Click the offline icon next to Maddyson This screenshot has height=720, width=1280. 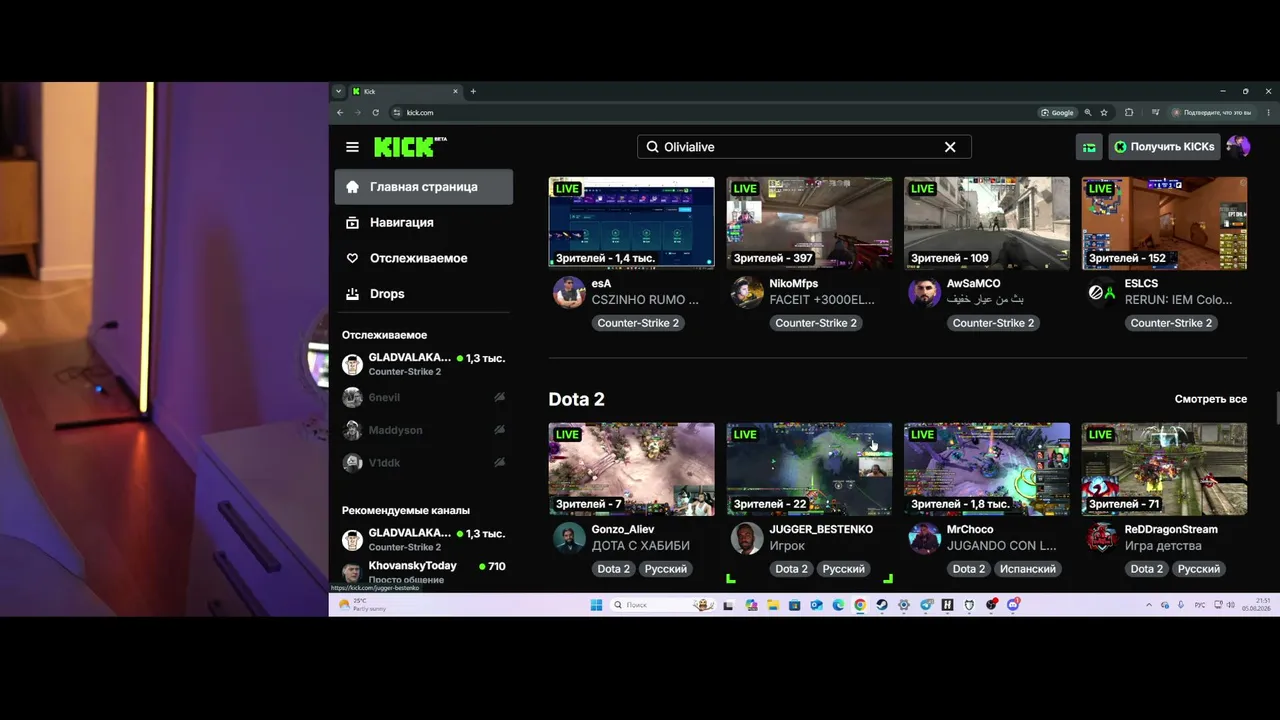click(x=499, y=430)
